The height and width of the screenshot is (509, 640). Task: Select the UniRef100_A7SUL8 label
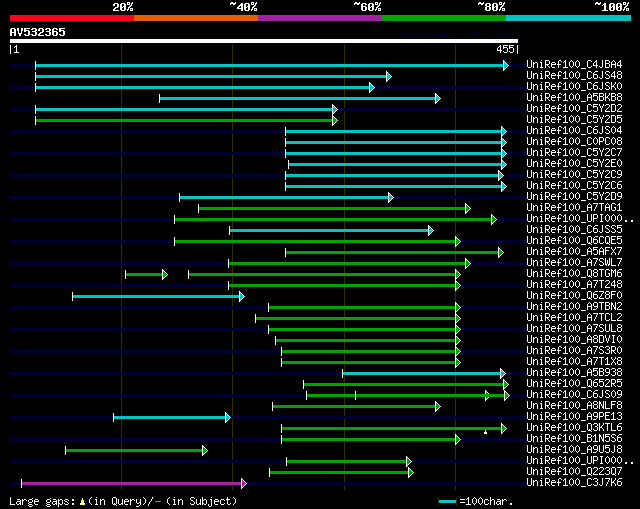pos(574,329)
